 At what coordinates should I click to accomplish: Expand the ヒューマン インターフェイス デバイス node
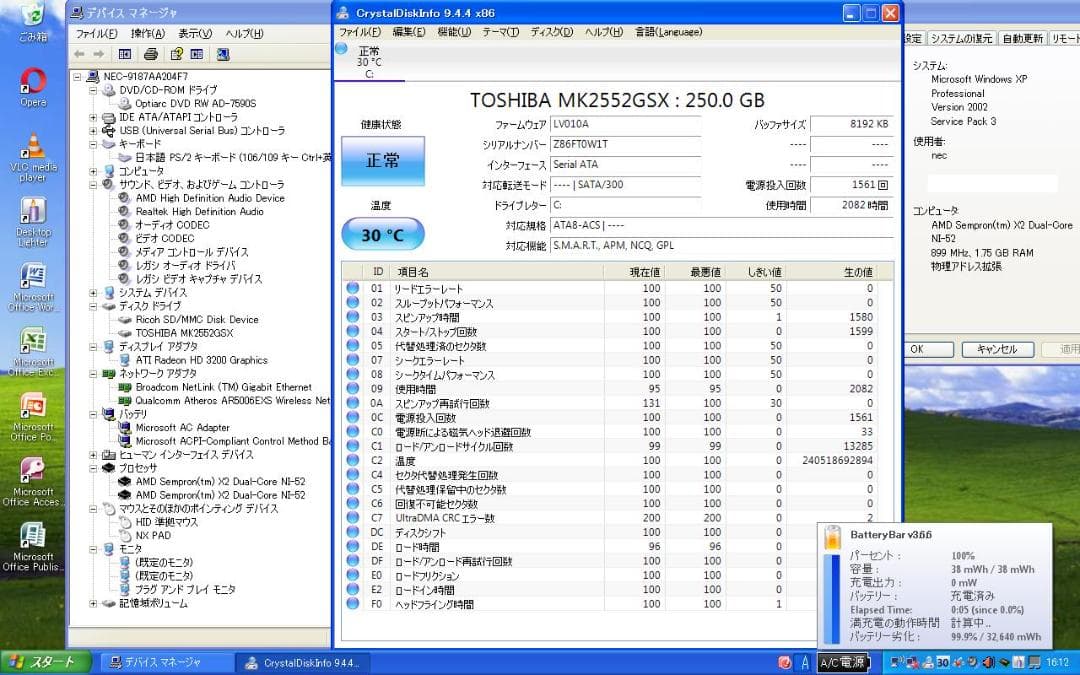point(93,455)
